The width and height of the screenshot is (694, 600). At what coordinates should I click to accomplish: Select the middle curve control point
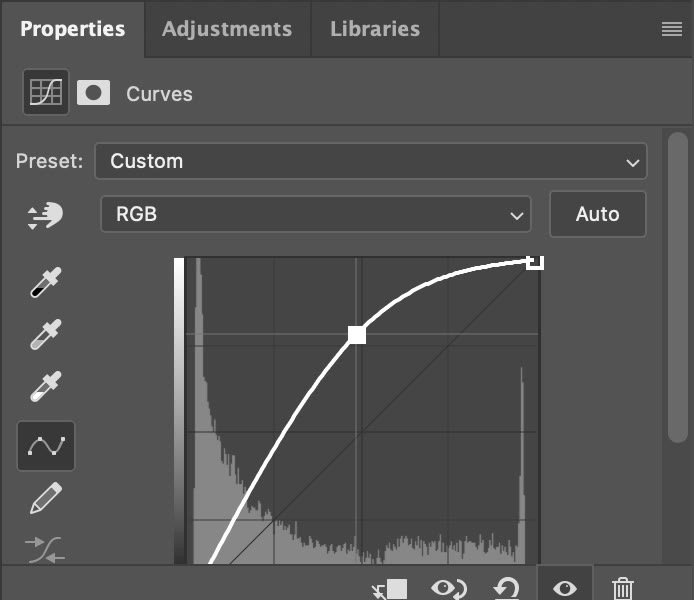pyautogui.click(x=357, y=335)
